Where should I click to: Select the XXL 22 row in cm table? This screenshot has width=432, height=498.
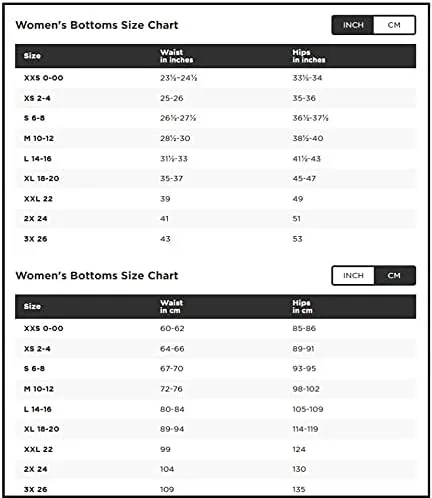(x=215, y=449)
